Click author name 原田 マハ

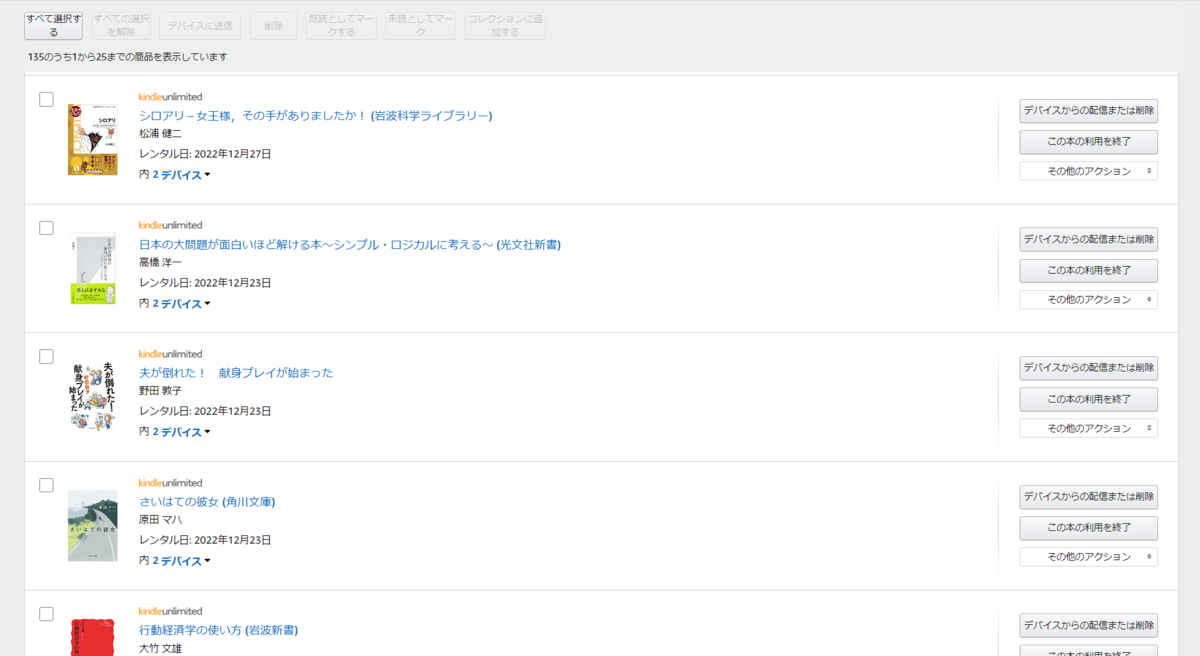point(160,520)
